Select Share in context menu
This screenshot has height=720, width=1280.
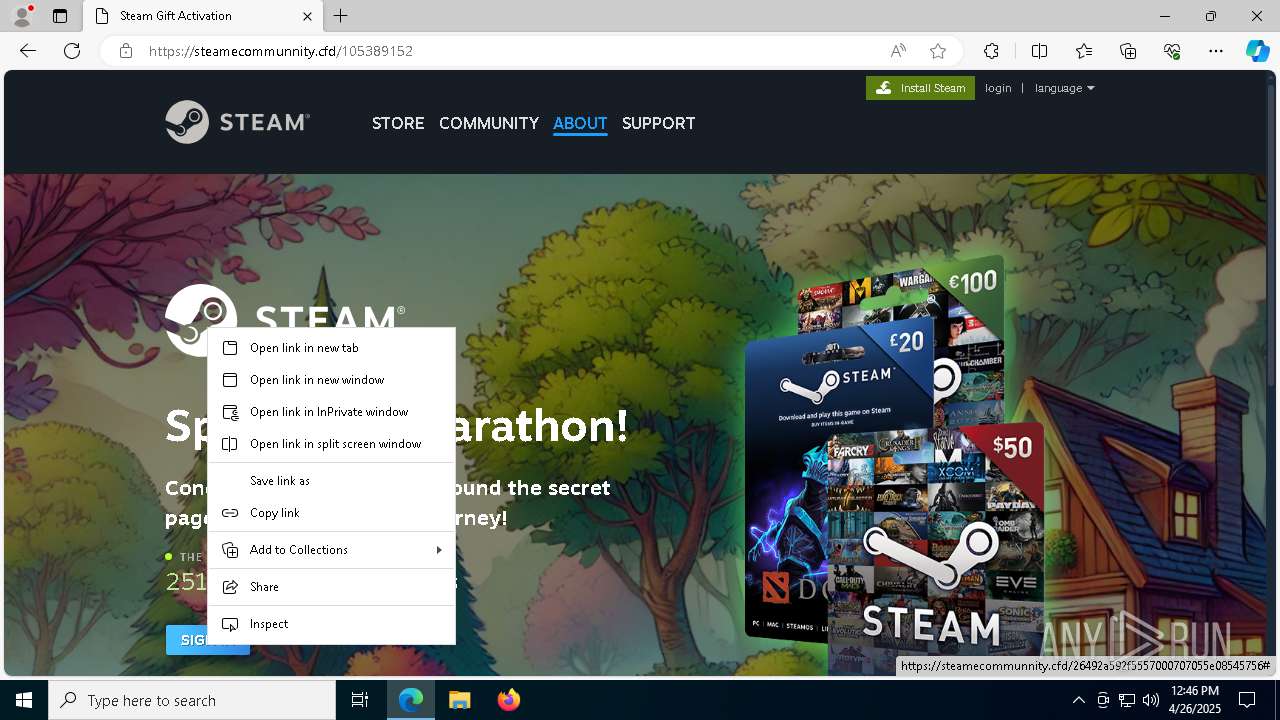click(331, 587)
